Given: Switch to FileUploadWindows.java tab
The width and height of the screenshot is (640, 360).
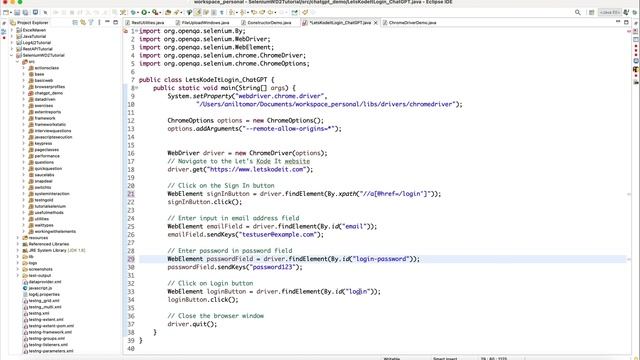Looking at the screenshot, I should click(x=205, y=22).
